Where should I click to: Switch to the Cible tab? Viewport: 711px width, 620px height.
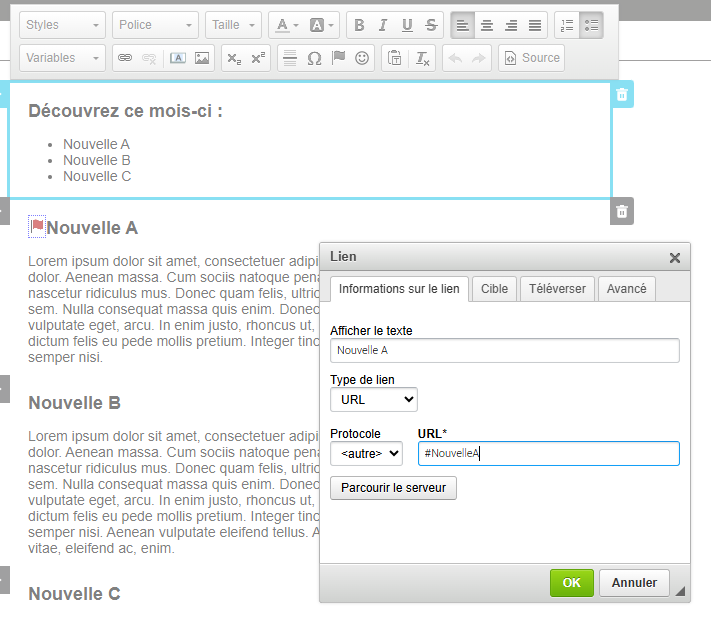pyautogui.click(x=494, y=288)
